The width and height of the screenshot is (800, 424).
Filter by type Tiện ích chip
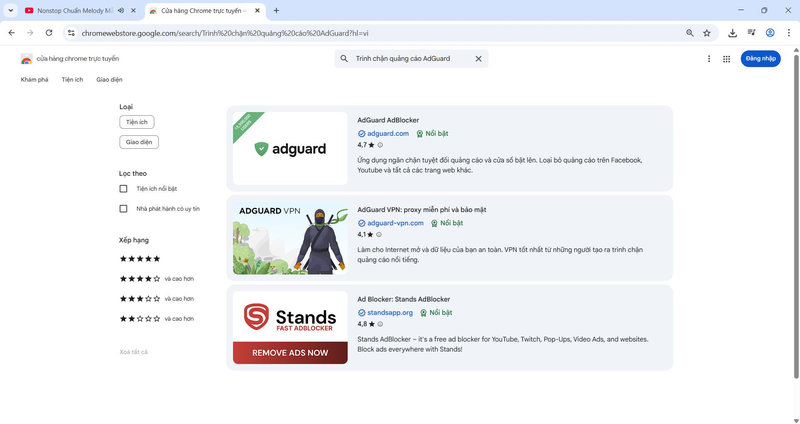pyautogui.click(x=137, y=122)
